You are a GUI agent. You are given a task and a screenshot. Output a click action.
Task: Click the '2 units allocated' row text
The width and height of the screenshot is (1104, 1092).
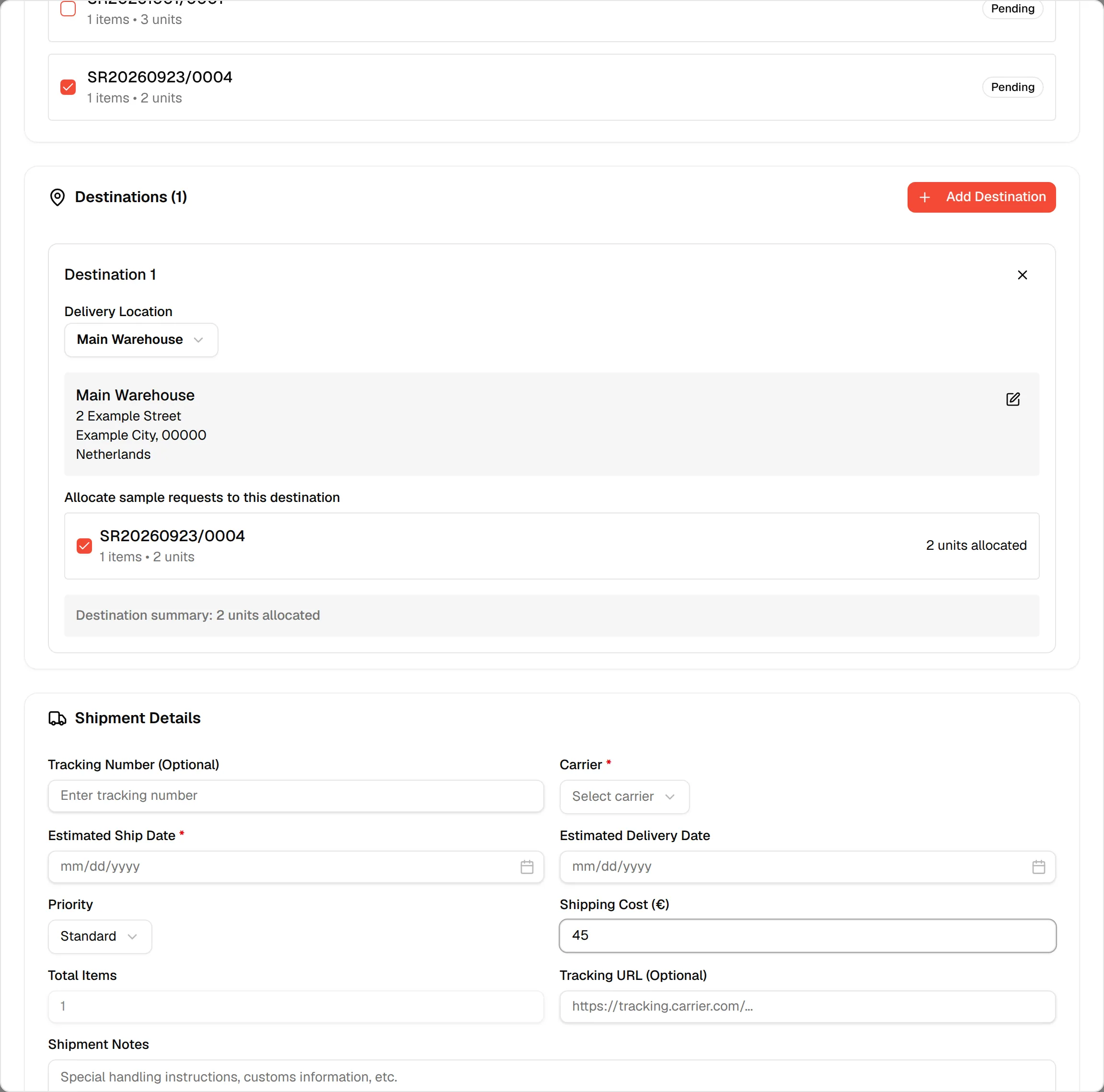(x=976, y=546)
